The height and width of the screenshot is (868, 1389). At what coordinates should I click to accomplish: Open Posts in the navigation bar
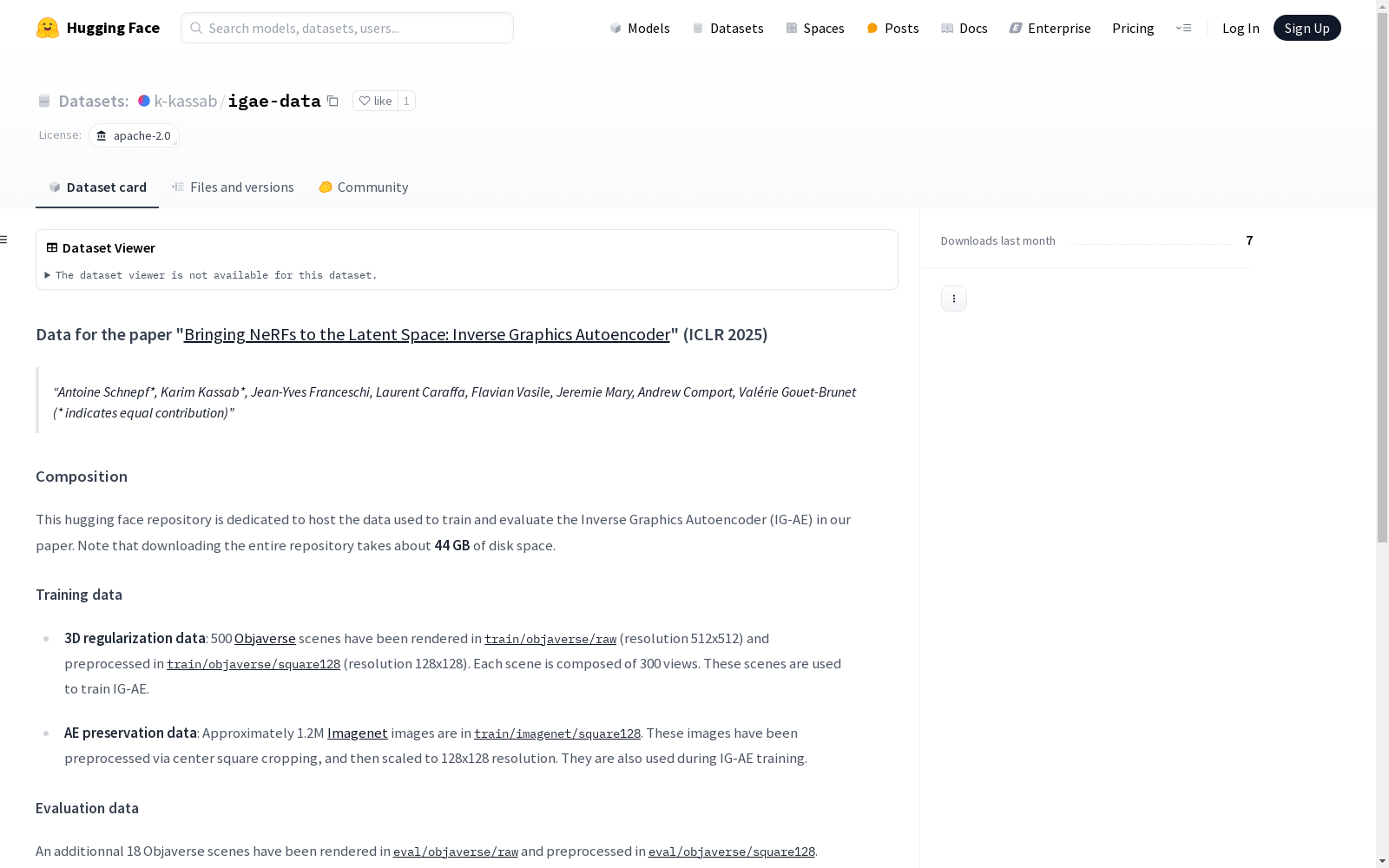click(892, 28)
